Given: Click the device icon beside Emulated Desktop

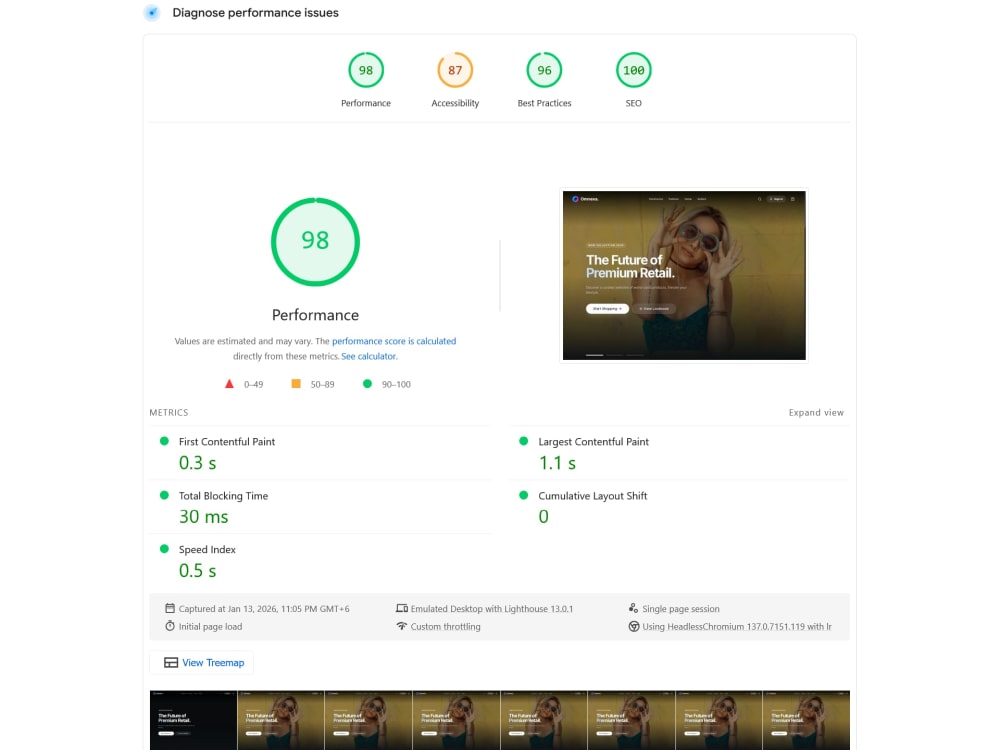Looking at the screenshot, I should (402, 608).
